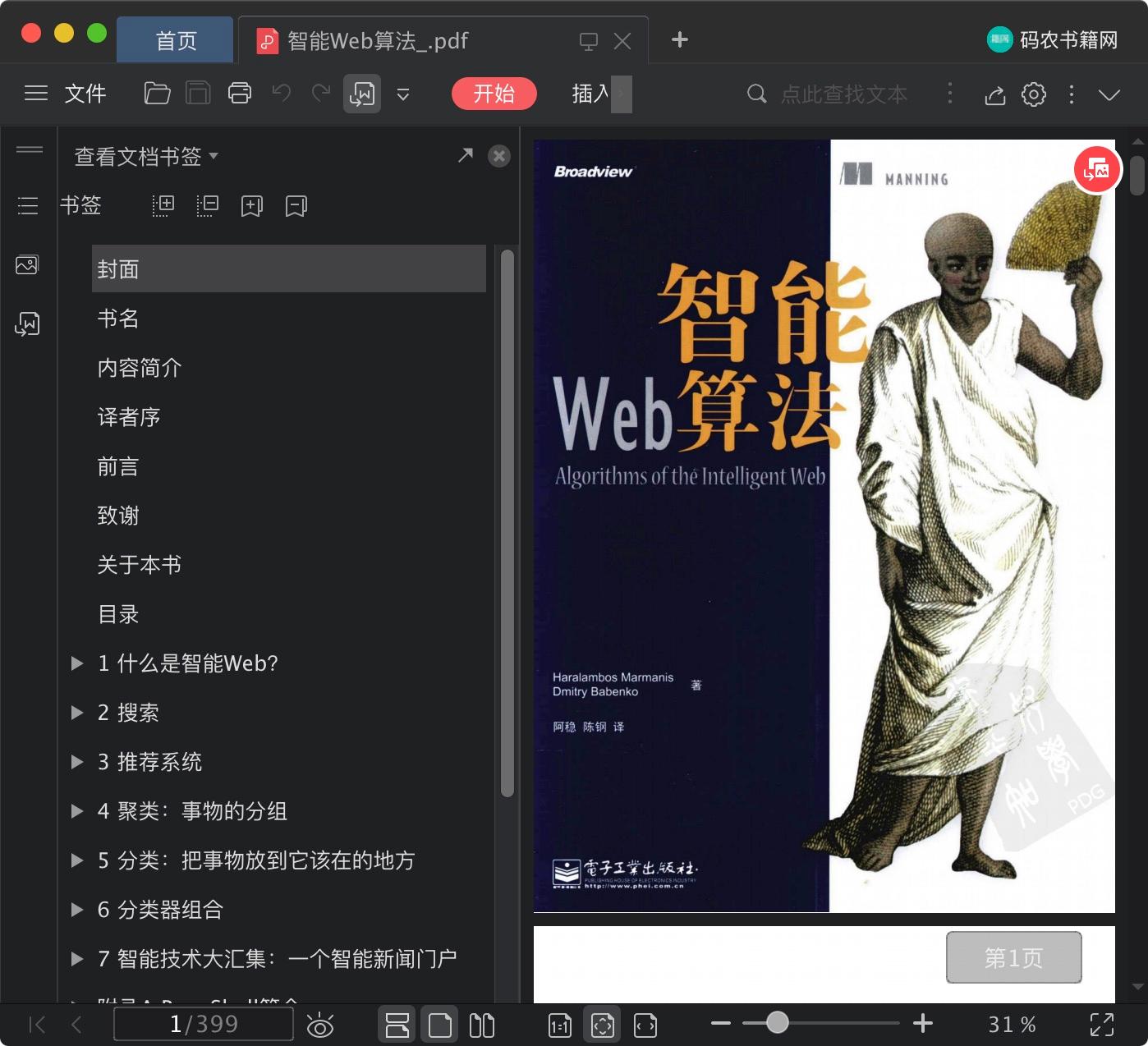Viewport: 1148px width, 1046px height.
Task: Click the 码农书籍网 account label
Action: (x=1068, y=40)
